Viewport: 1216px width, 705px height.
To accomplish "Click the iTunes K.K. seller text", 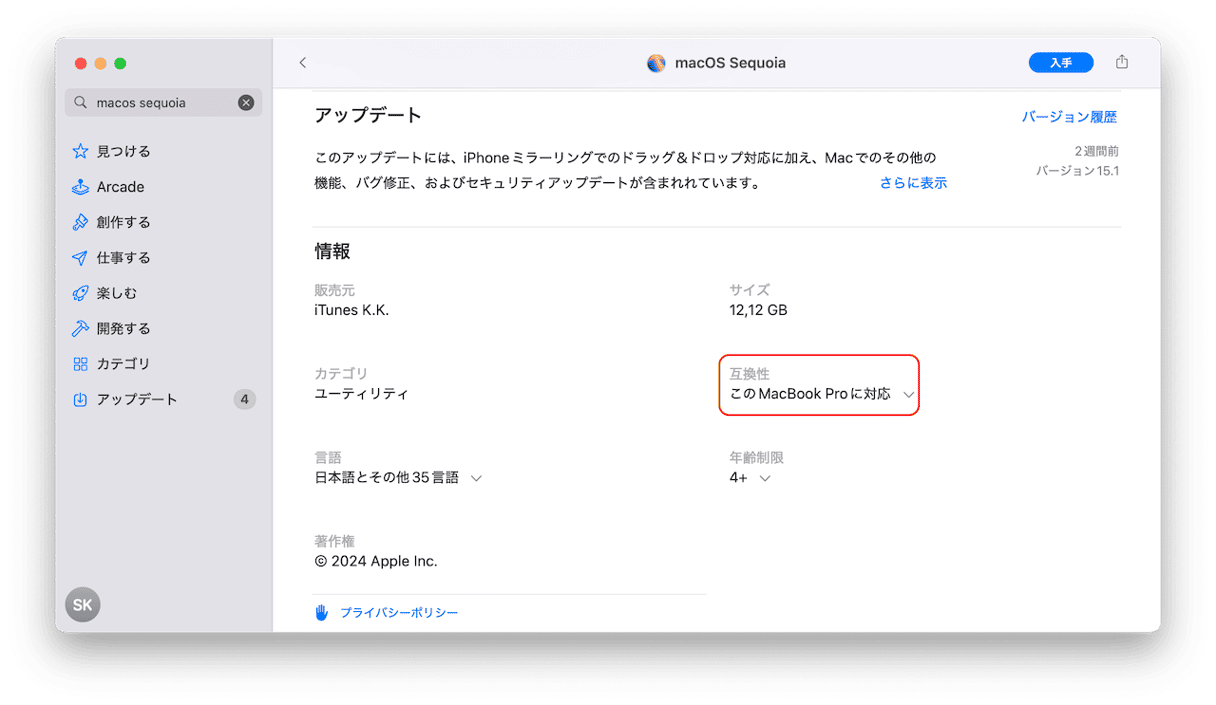I will point(351,310).
